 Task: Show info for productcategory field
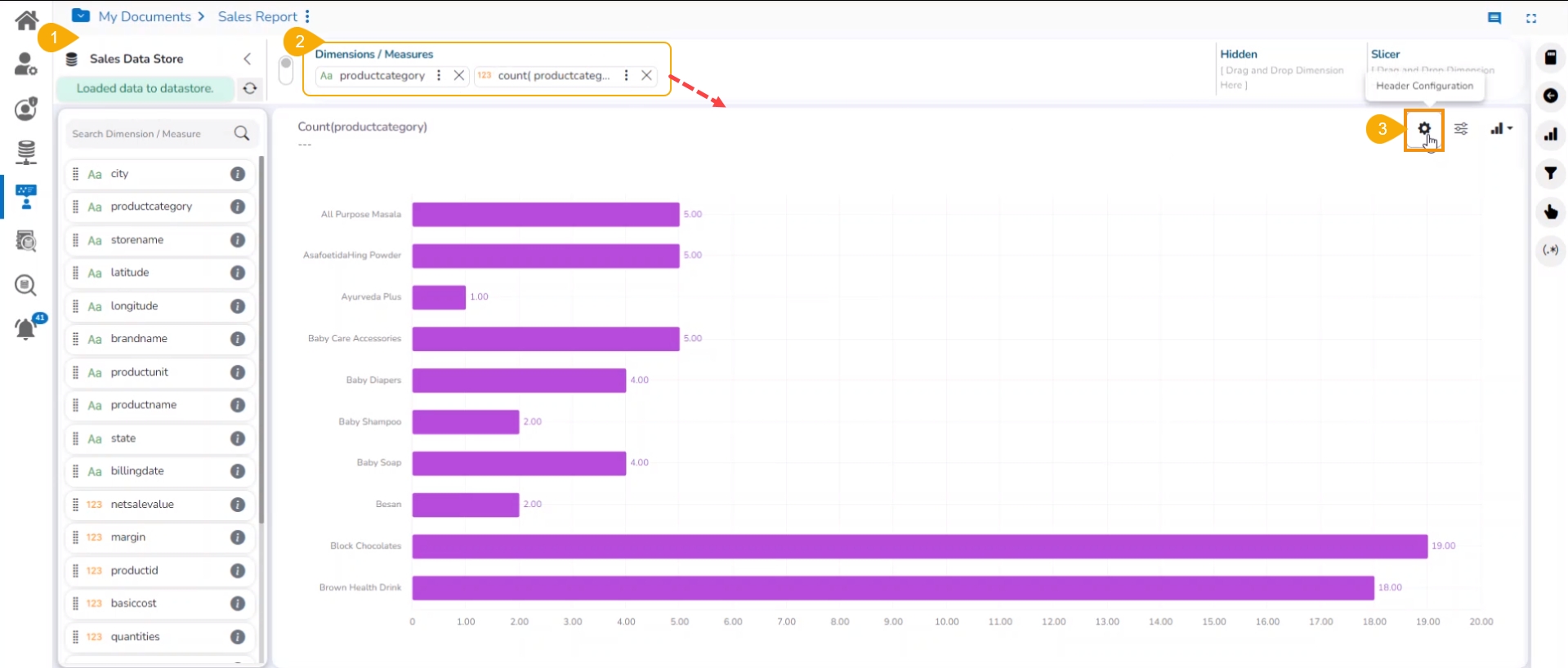238,207
